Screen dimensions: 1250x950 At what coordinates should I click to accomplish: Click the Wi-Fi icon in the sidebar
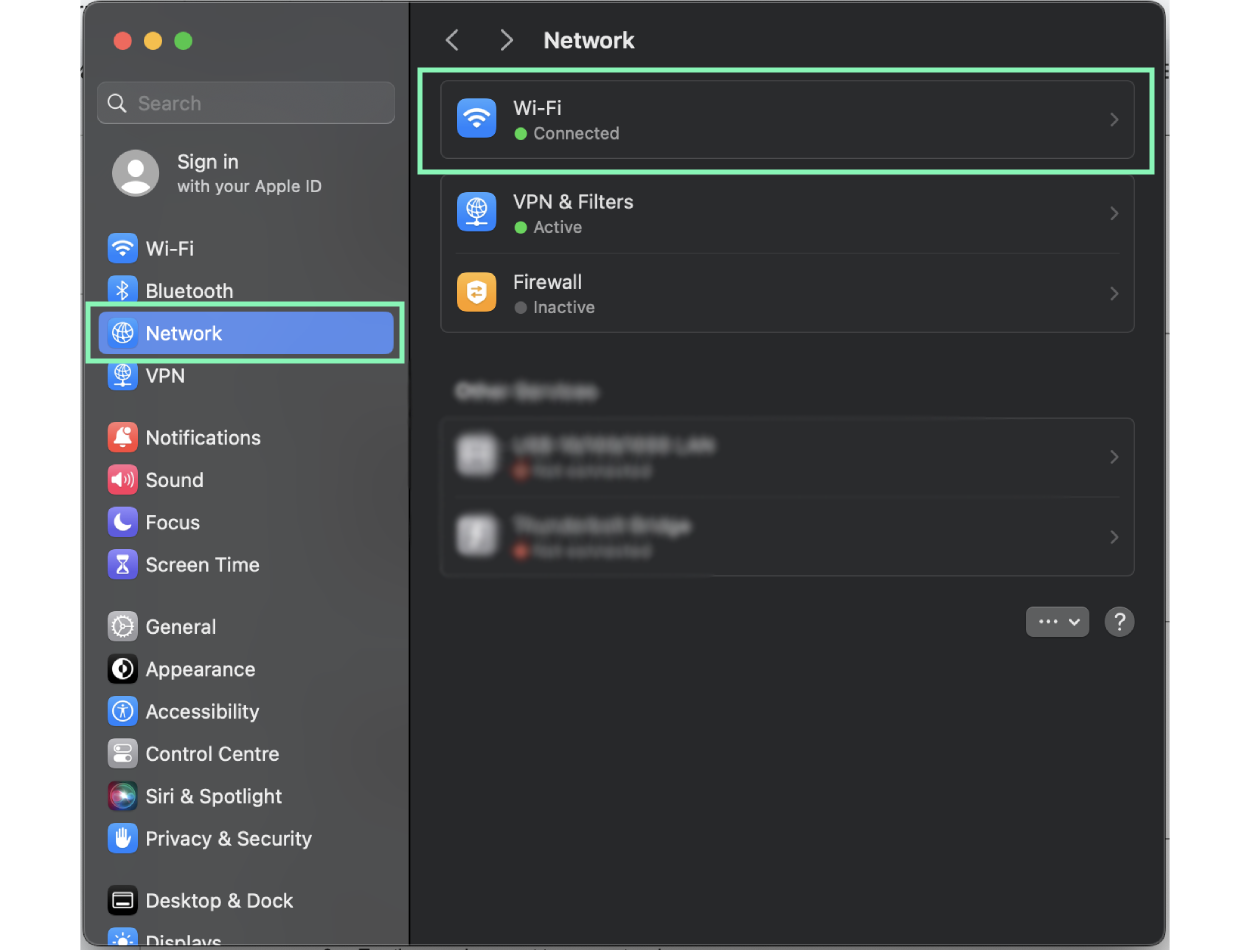click(x=122, y=248)
